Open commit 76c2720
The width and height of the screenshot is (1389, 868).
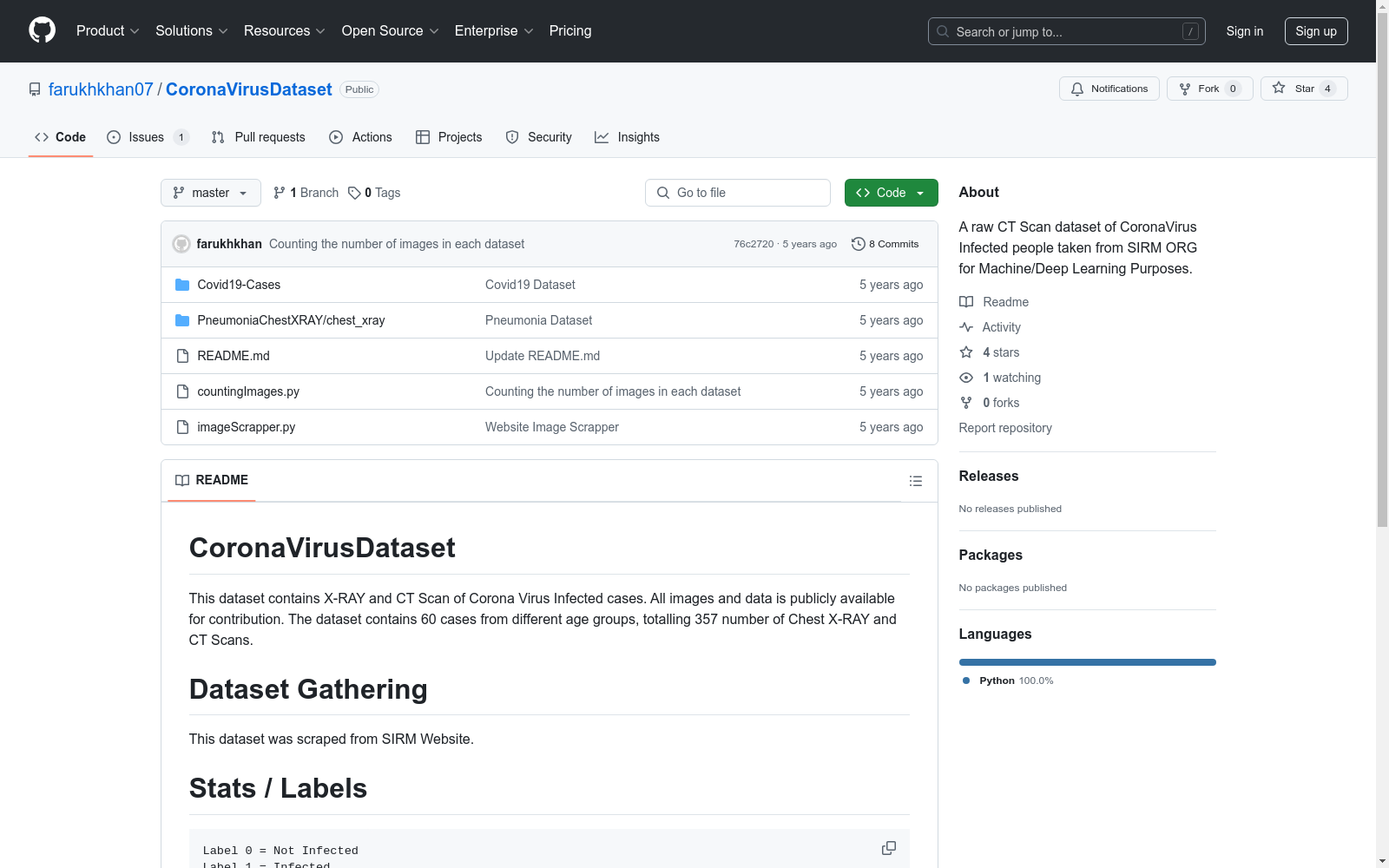pyautogui.click(x=754, y=244)
